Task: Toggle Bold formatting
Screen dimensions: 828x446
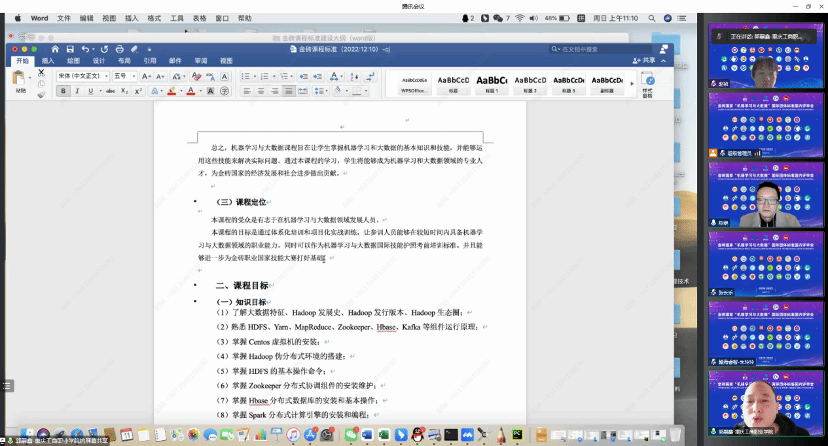Action: coord(62,91)
